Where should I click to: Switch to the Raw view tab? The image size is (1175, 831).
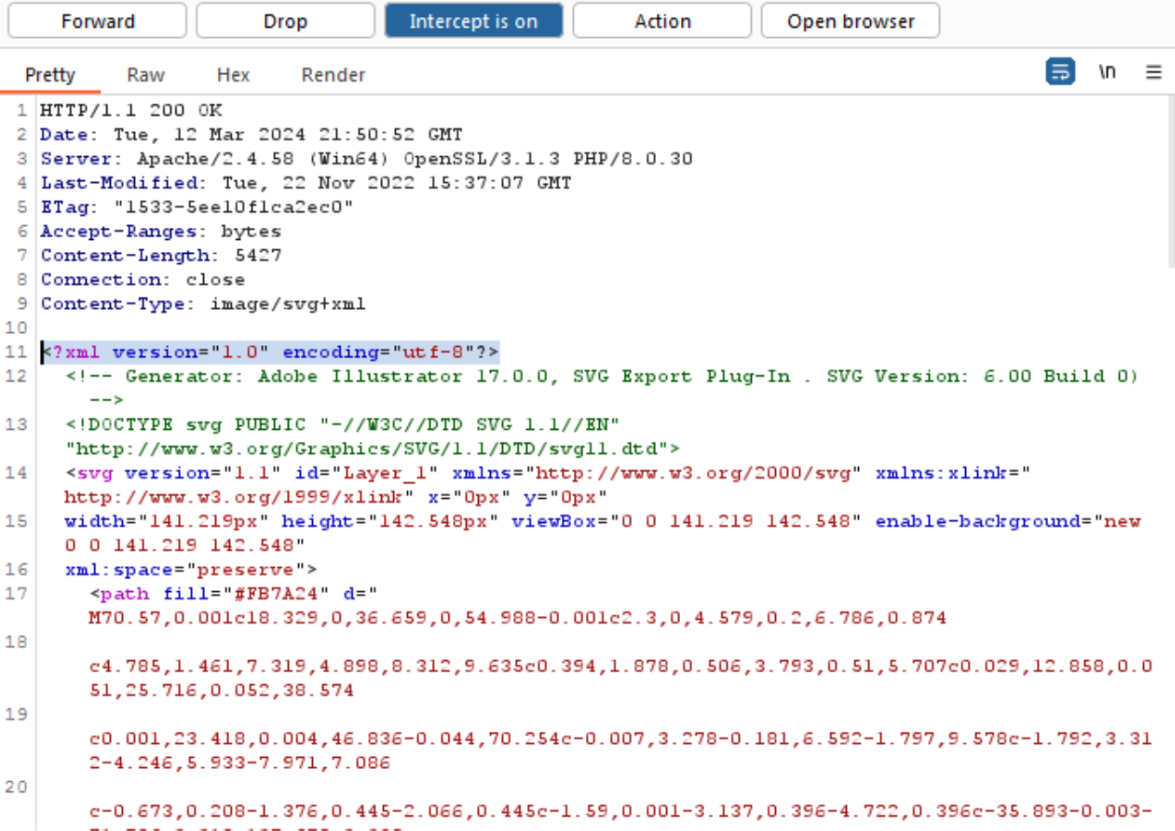point(146,75)
